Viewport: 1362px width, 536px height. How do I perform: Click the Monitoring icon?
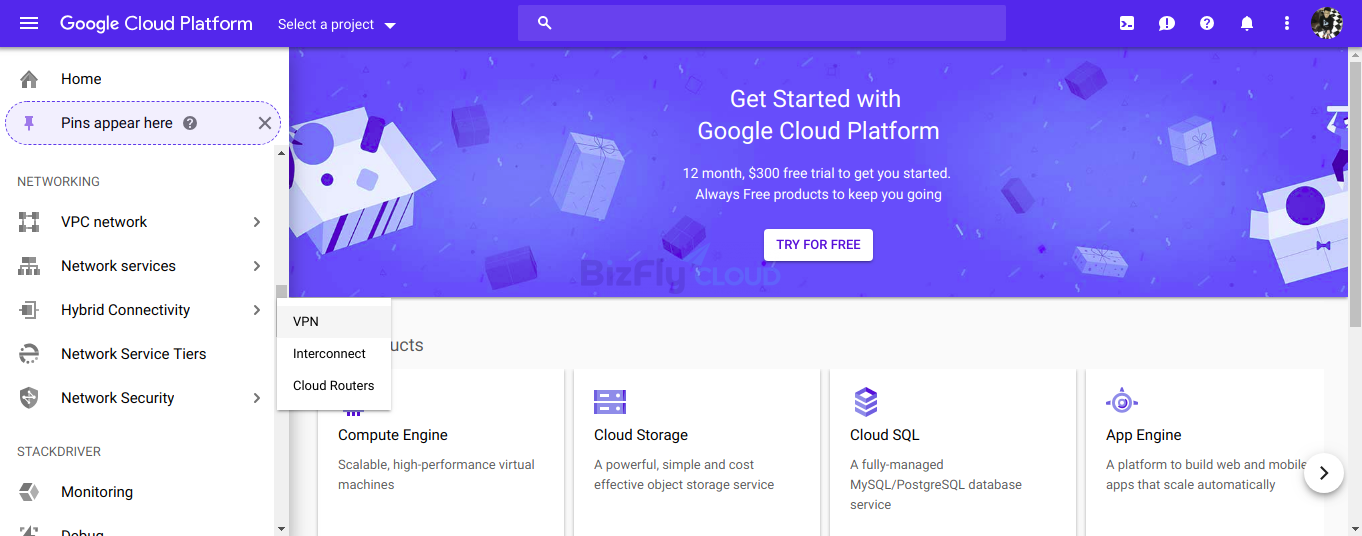coord(29,492)
